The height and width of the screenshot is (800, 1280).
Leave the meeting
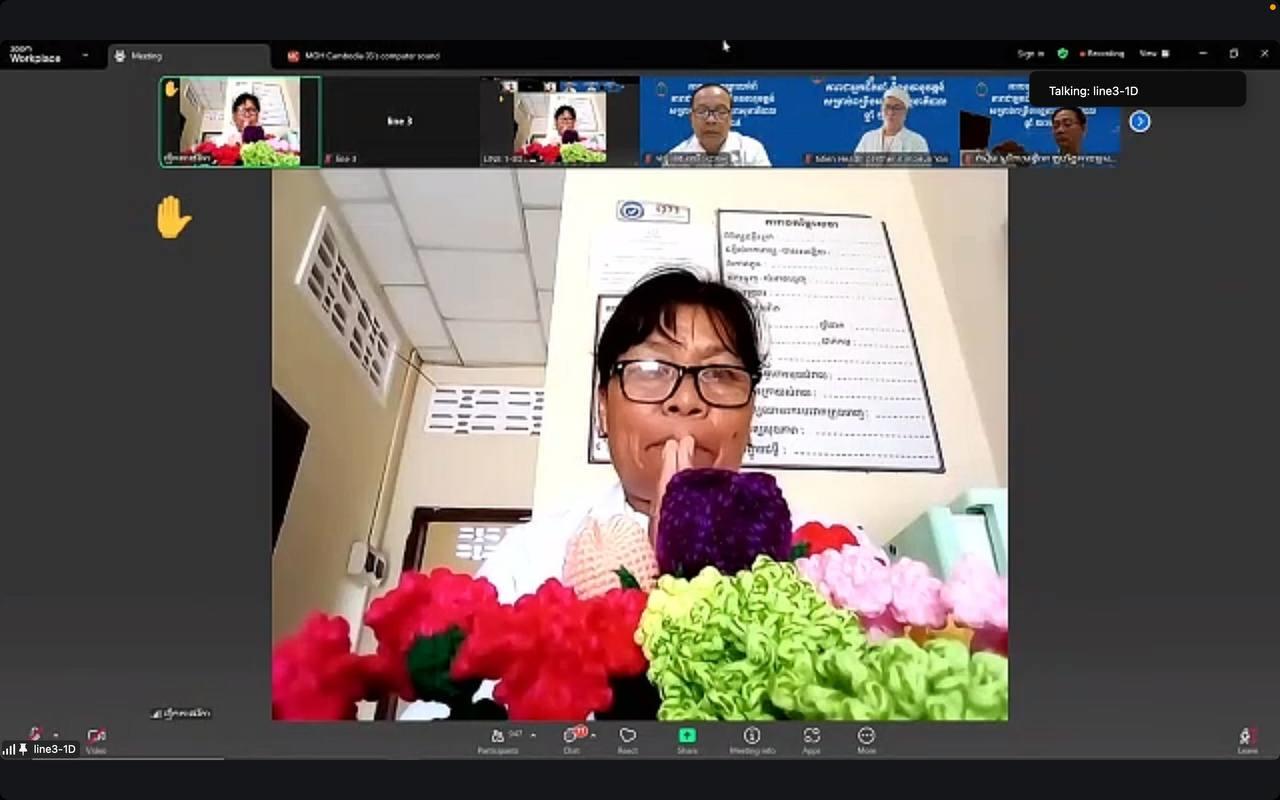pyautogui.click(x=1247, y=740)
